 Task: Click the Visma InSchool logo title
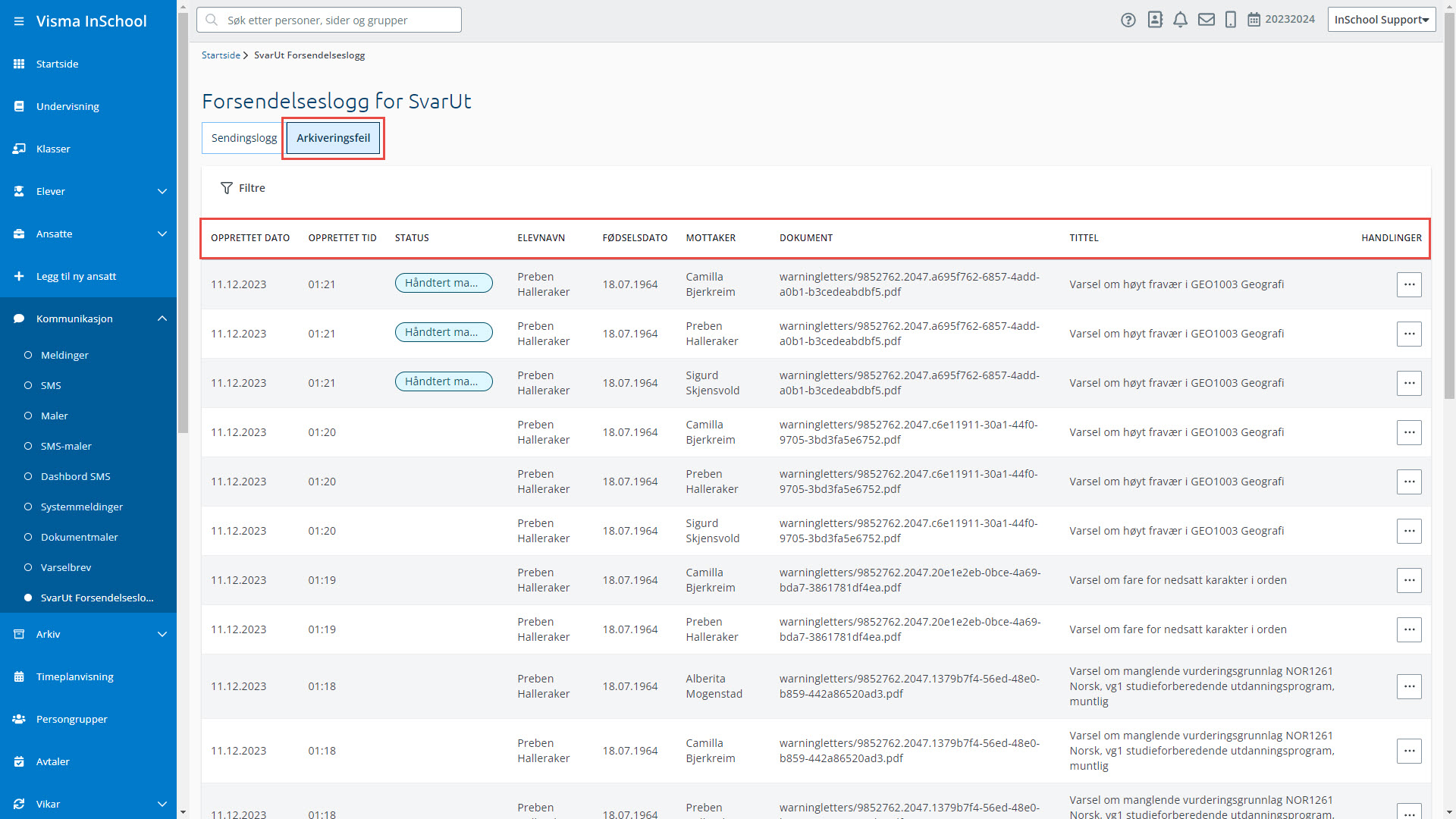pos(91,21)
